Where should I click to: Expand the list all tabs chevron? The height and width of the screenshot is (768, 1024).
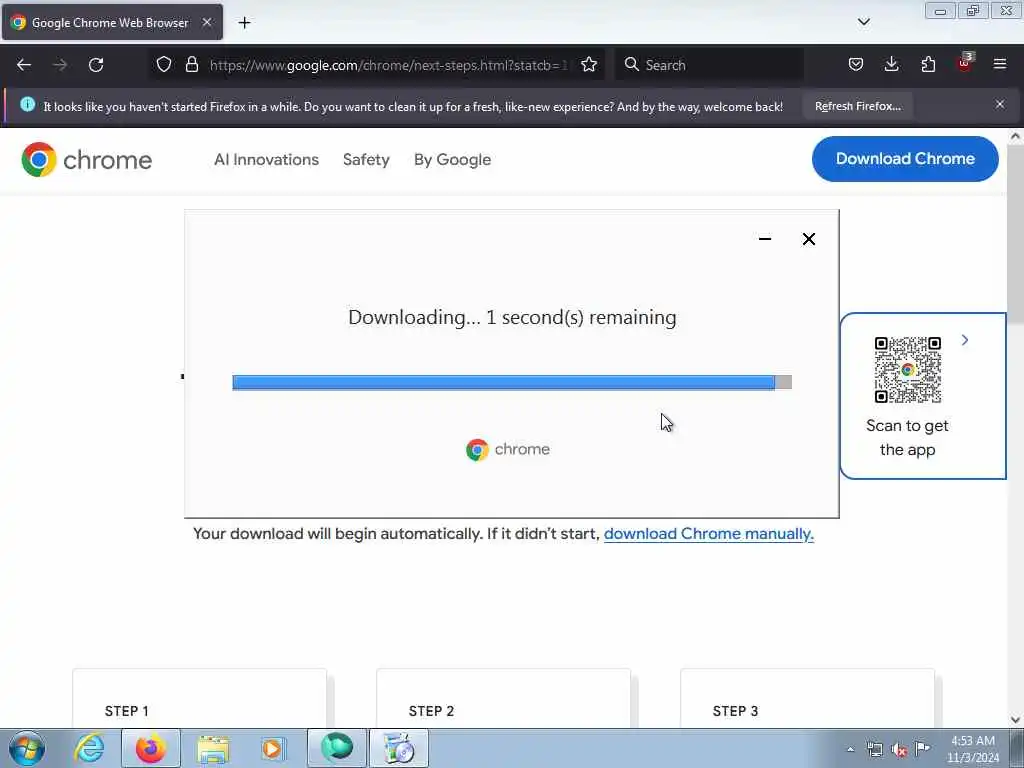pyautogui.click(x=863, y=22)
